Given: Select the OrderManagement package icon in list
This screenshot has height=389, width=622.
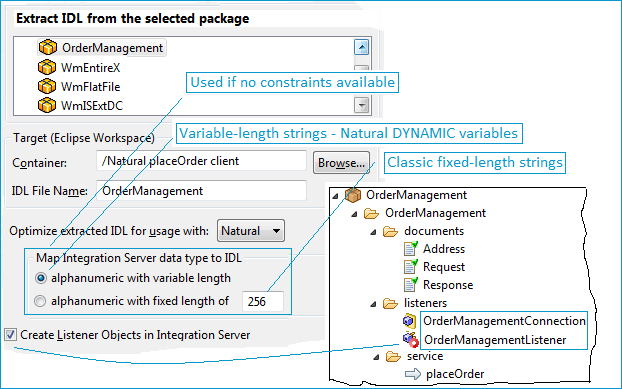Looking at the screenshot, I should coord(48,48).
